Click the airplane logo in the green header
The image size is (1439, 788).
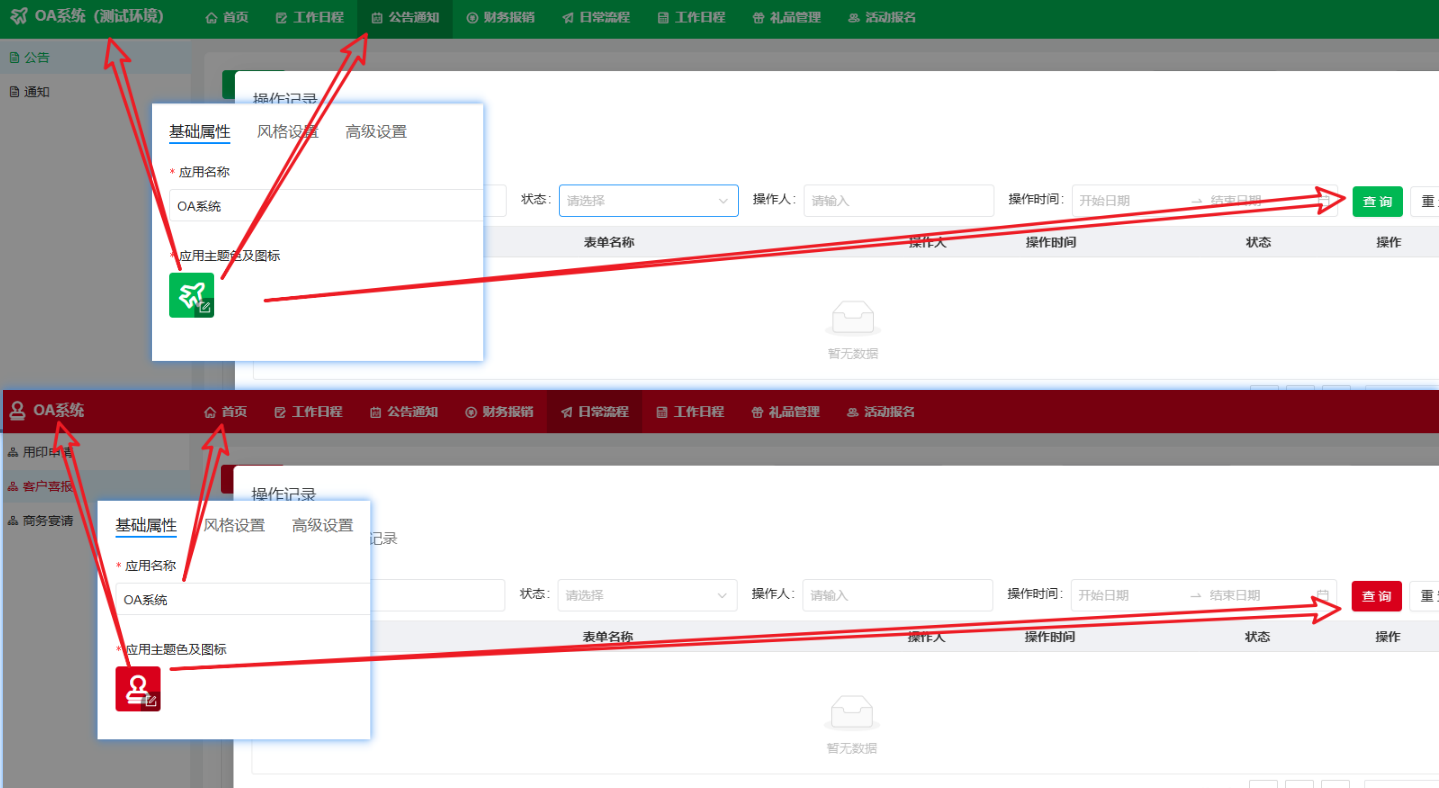(18, 18)
